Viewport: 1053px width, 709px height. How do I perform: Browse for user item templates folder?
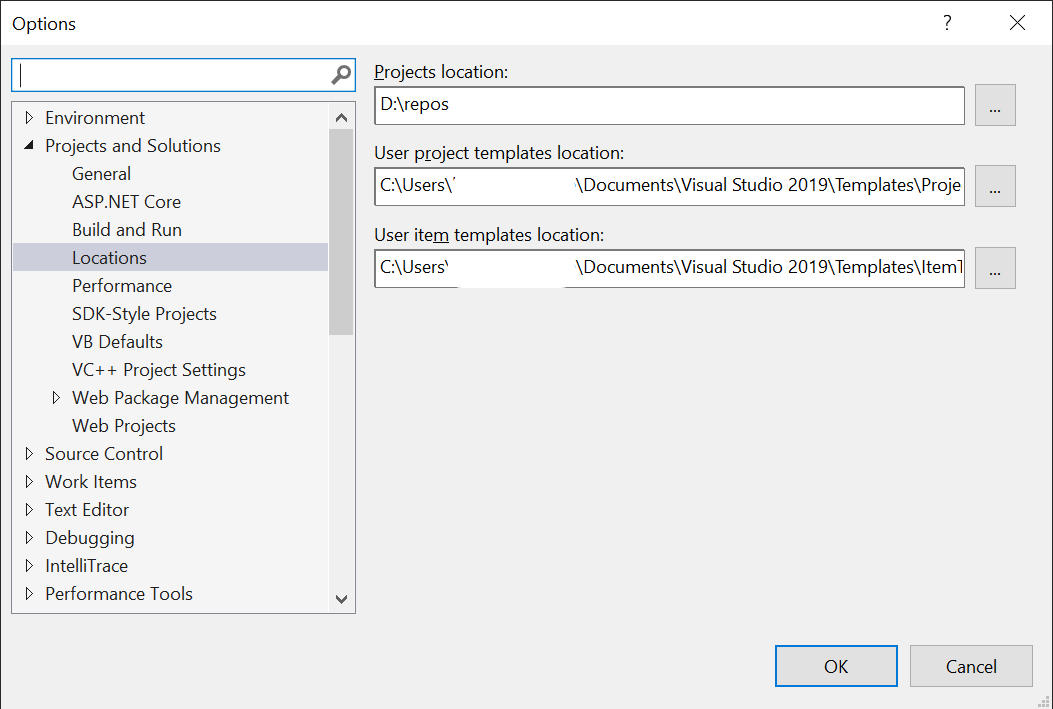(x=994, y=267)
